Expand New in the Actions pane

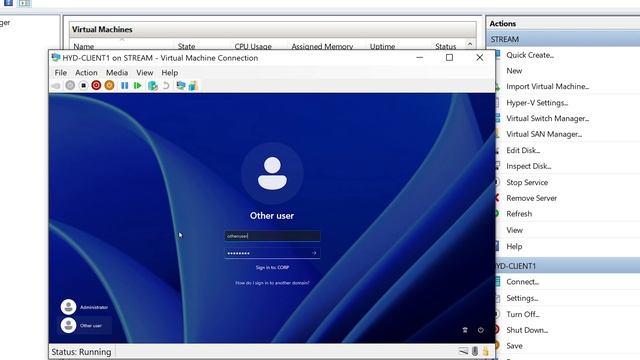[514, 71]
